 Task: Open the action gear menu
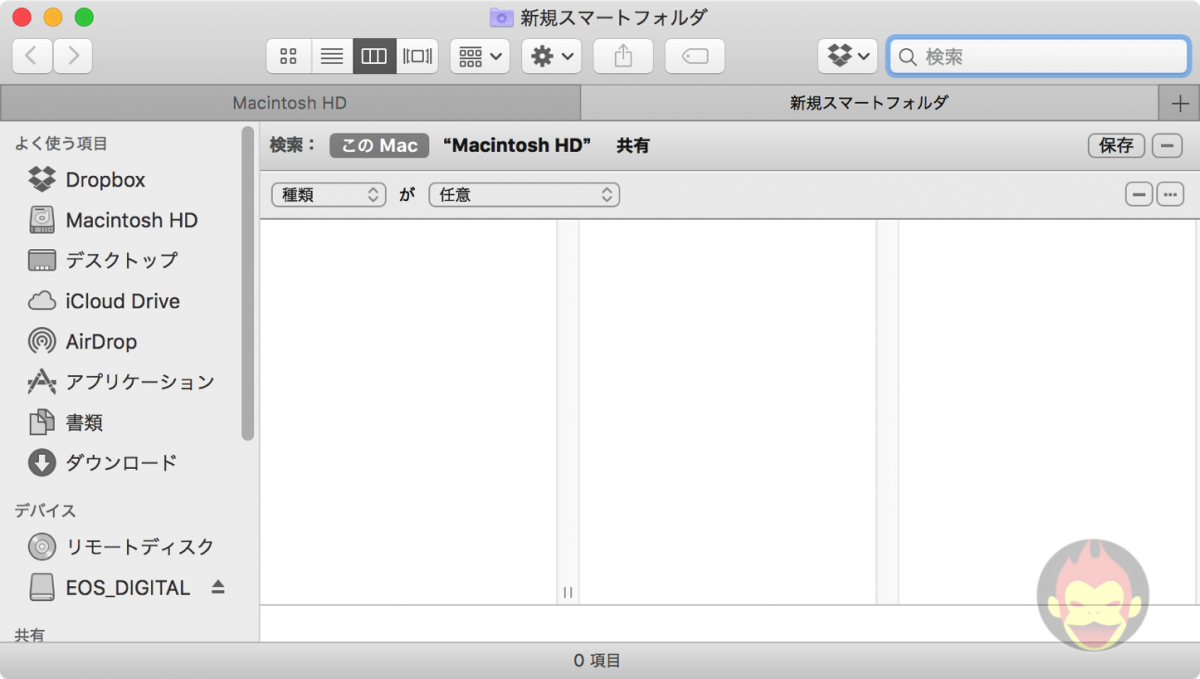coord(551,56)
